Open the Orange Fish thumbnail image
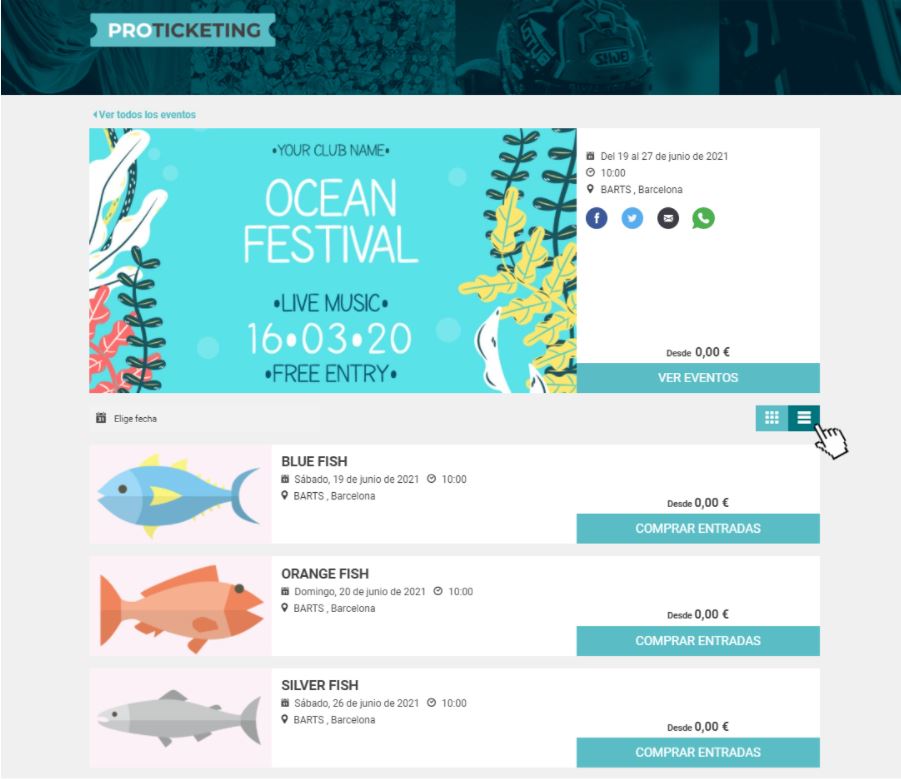This screenshot has height=779, width=901. [180, 606]
